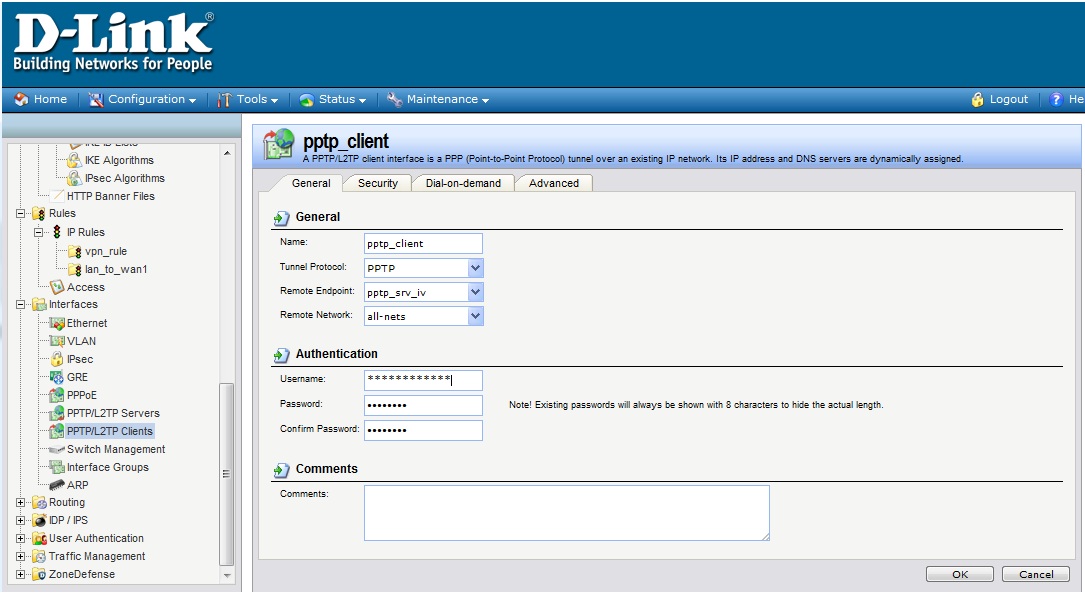Click the Home icon in the menu bar

[22, 100]
